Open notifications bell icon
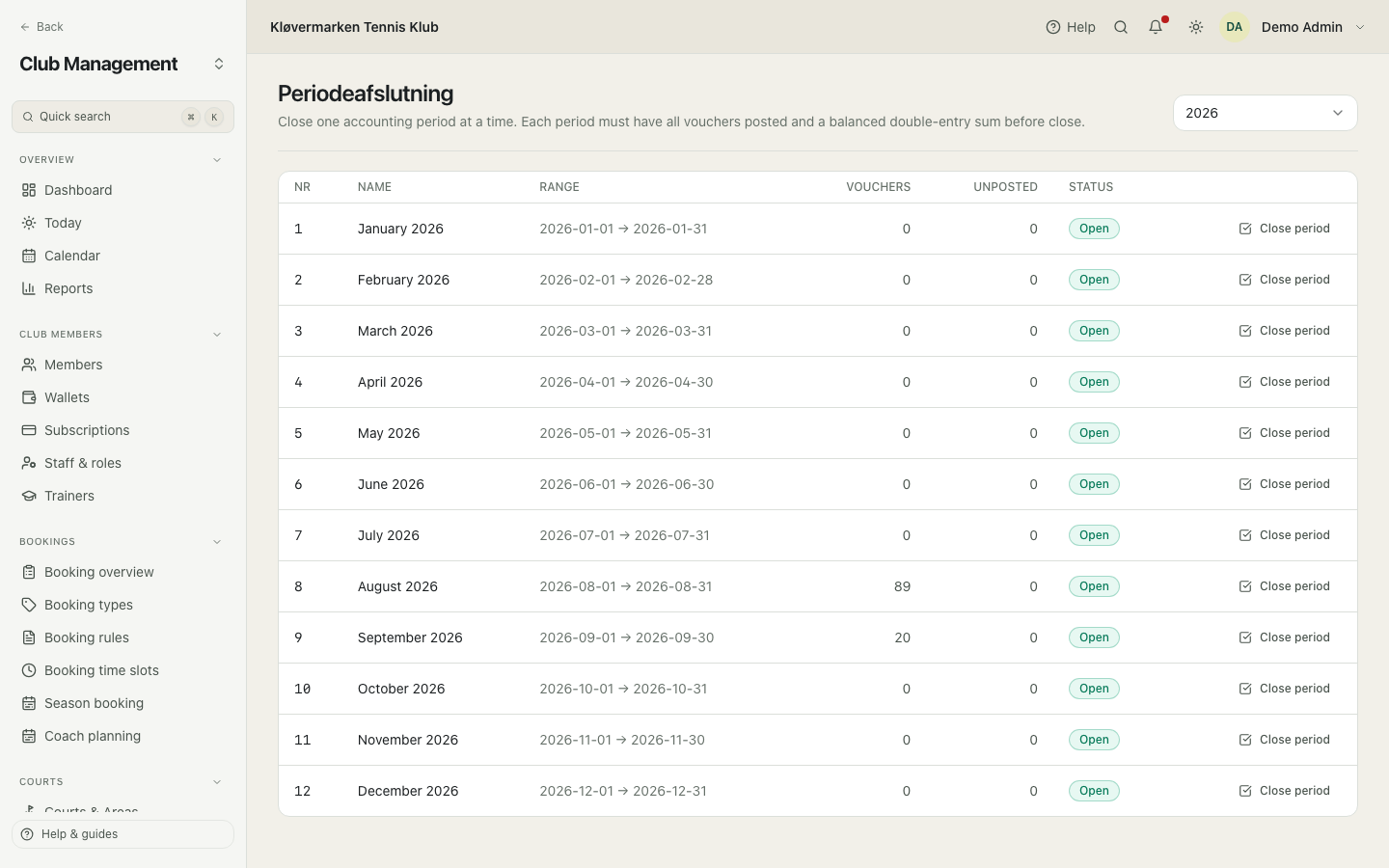The width and height of the screenshot is (1389, 868). click(1156, 27)
